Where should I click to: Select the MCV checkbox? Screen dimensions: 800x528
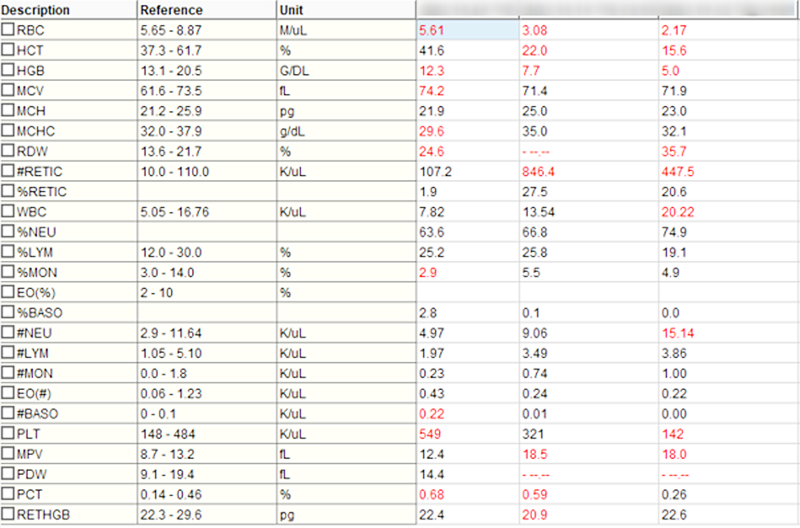pos(9,90)
